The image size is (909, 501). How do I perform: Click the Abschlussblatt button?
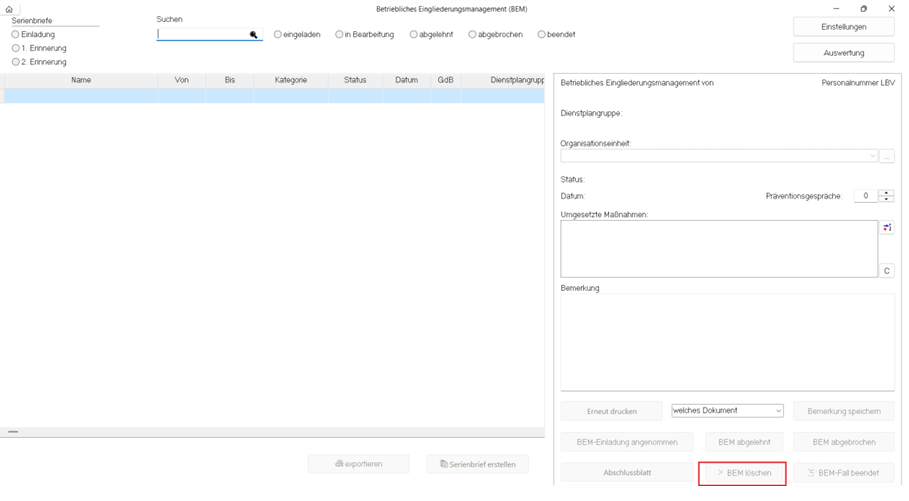627,473
